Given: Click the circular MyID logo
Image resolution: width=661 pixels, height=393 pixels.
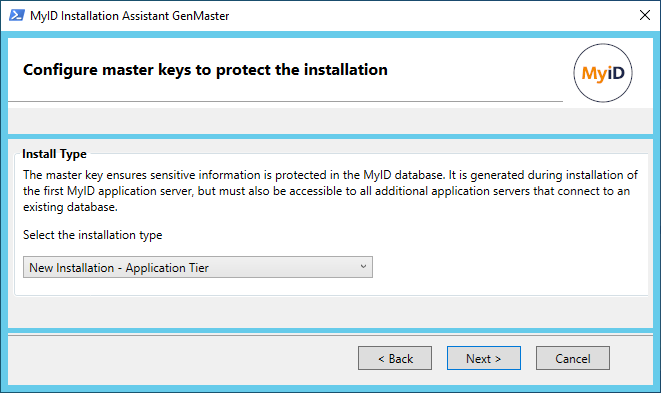Looking at the screenshot, I should point(603,73).
